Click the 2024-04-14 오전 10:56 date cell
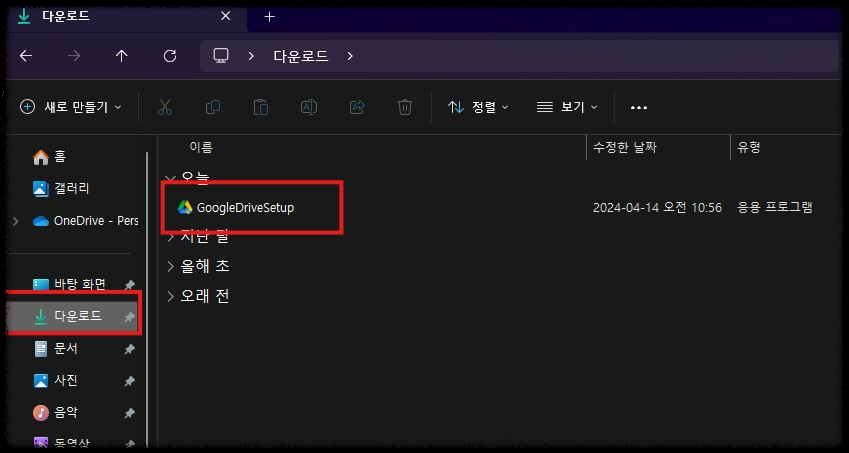 tap(657, 207)
